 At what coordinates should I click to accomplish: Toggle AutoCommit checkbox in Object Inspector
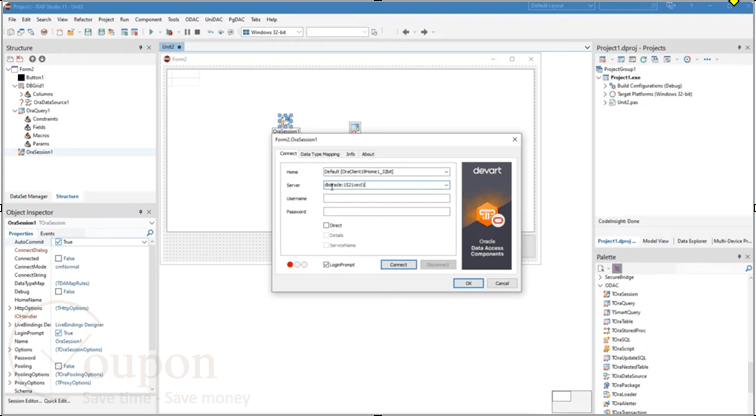coord(58,242)
